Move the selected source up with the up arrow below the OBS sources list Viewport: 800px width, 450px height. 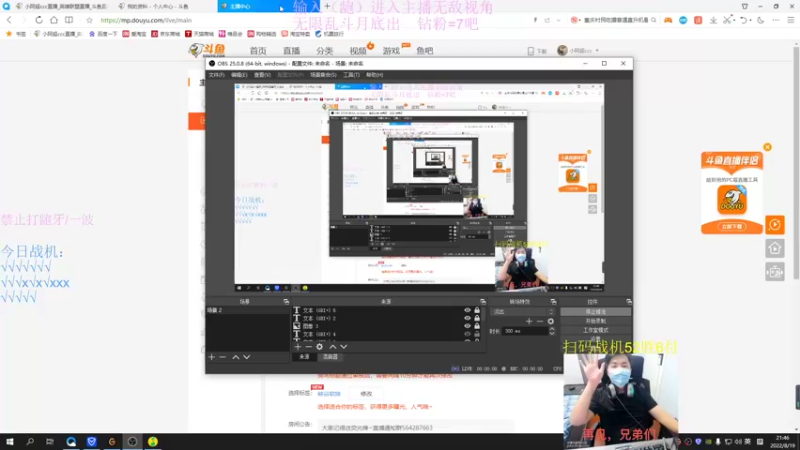[333, 347]
